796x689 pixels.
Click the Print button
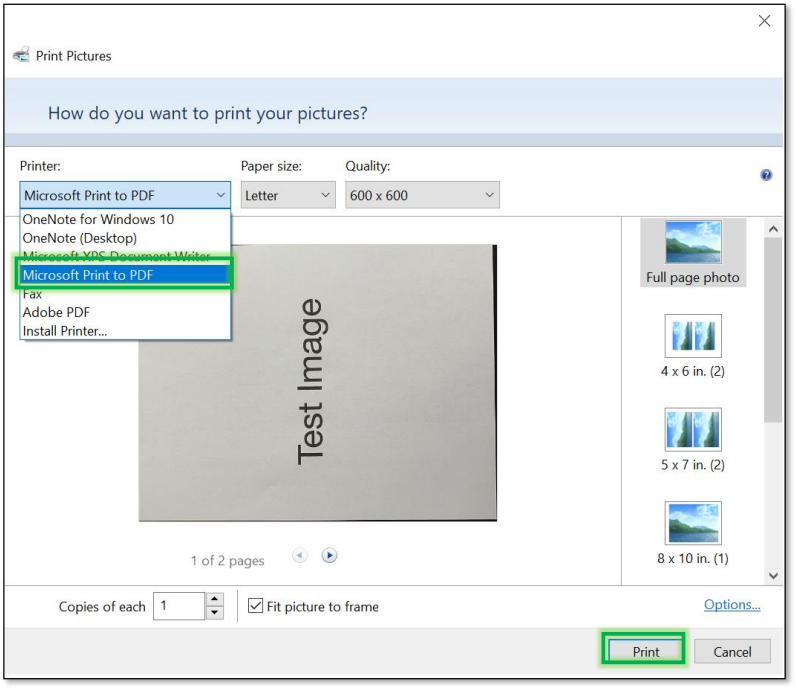pyautogui.click(x=645, y=652)
